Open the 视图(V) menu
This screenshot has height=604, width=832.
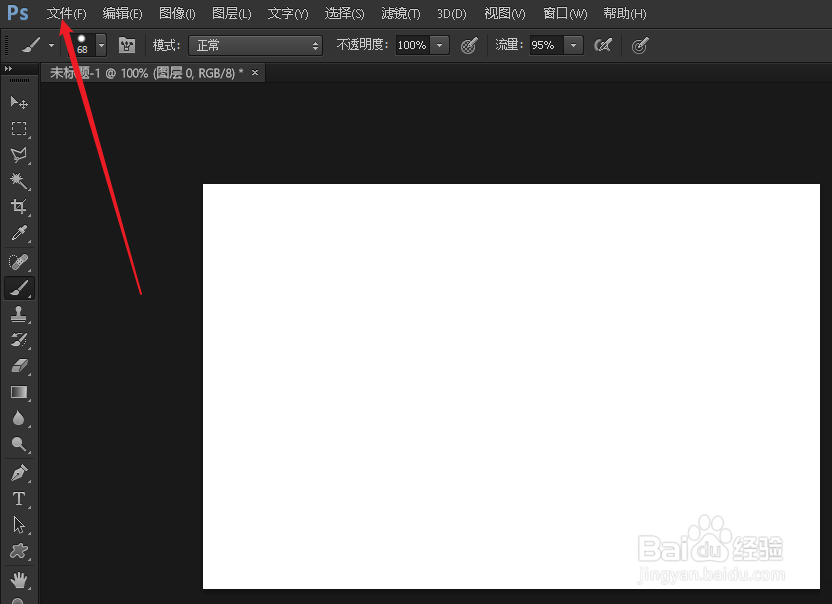point(505,13)
